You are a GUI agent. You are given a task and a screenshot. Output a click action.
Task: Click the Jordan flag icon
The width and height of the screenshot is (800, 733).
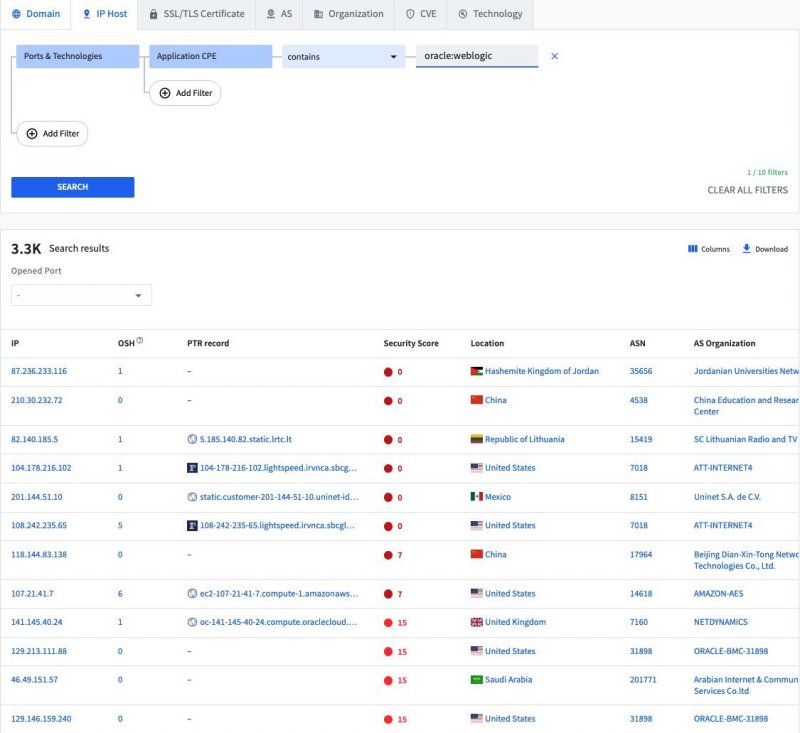(476, 371)
